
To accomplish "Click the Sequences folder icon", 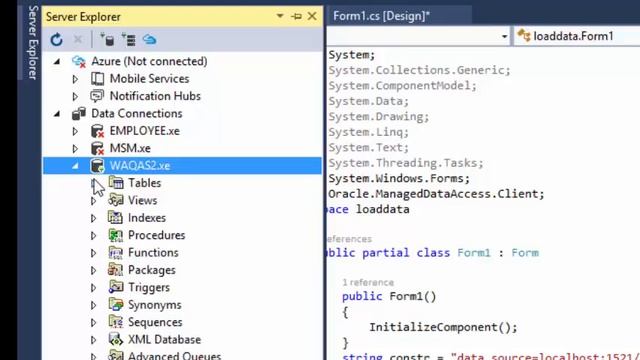I will [x=116, y=322].
